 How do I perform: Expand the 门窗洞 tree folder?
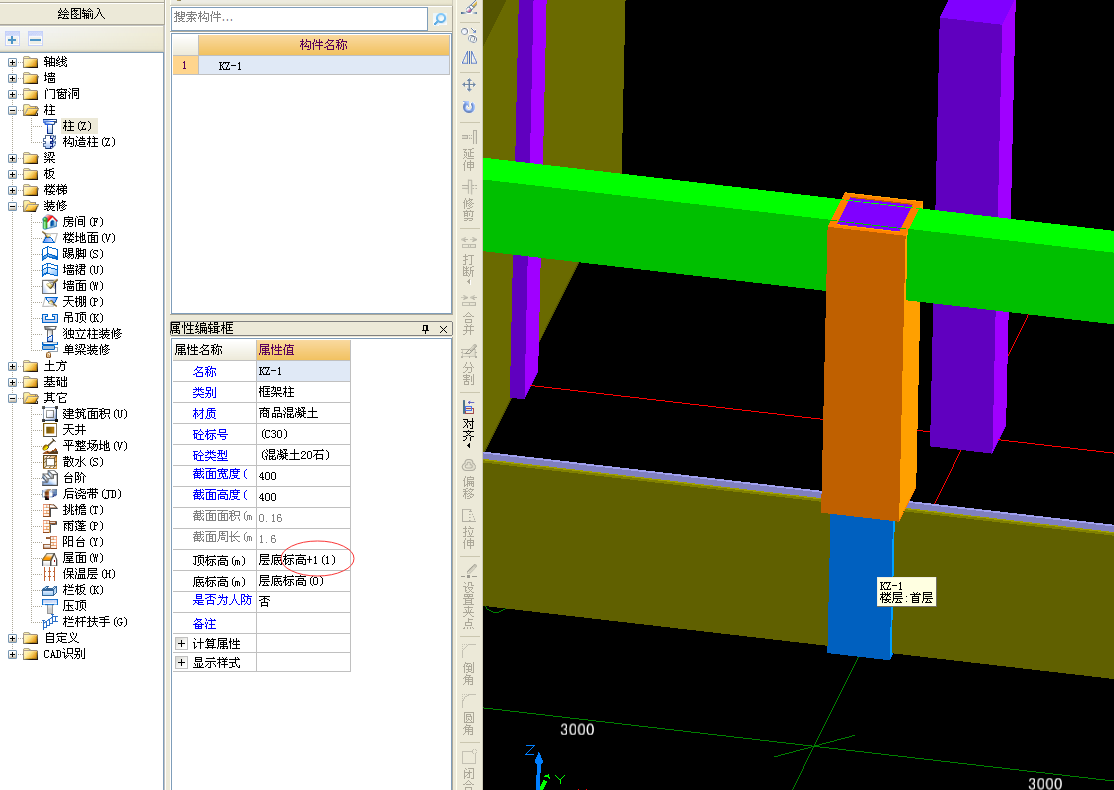click(x=12, y=94)
